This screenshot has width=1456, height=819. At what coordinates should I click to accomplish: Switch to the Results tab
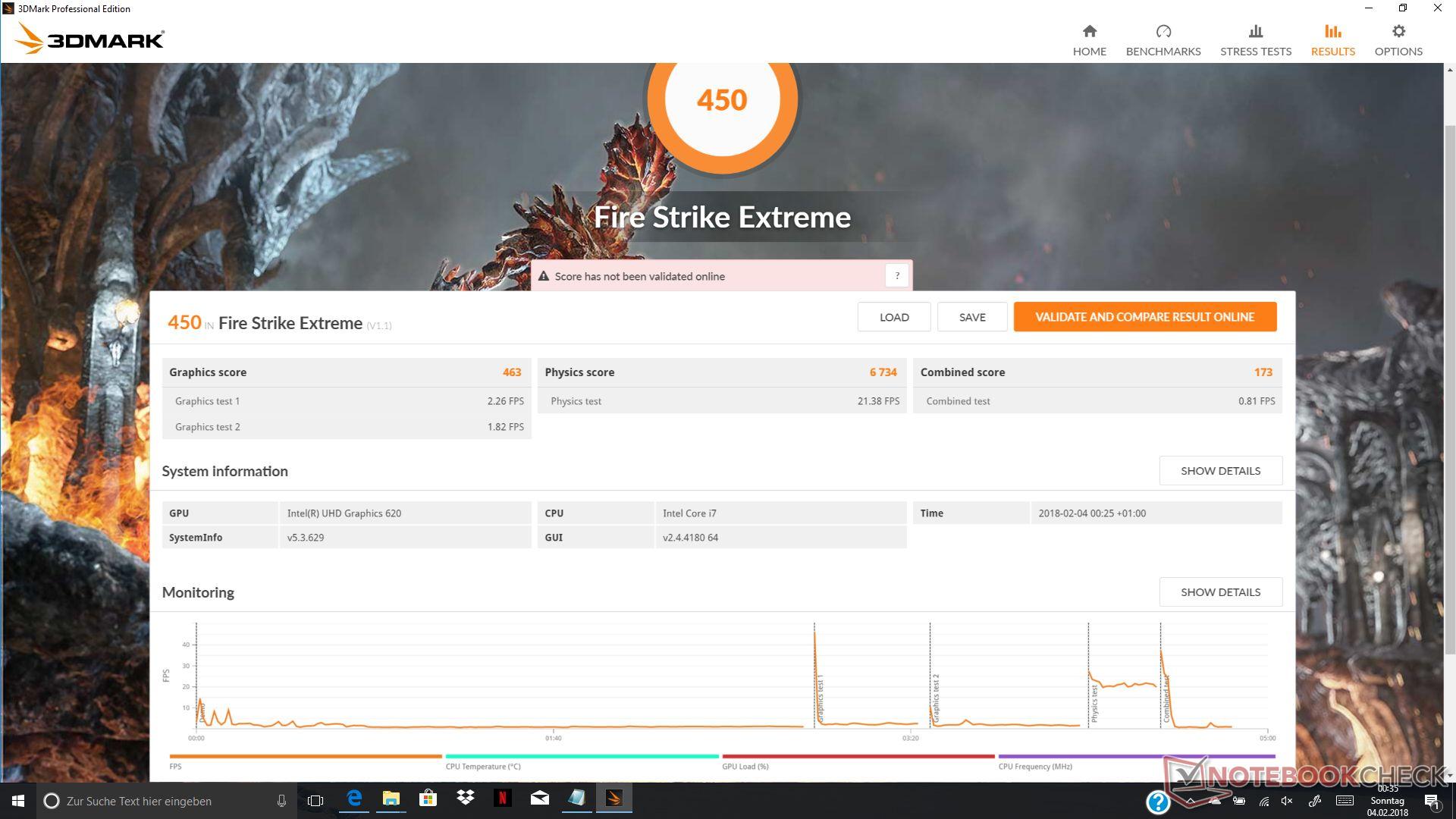tap(1332, 39)
